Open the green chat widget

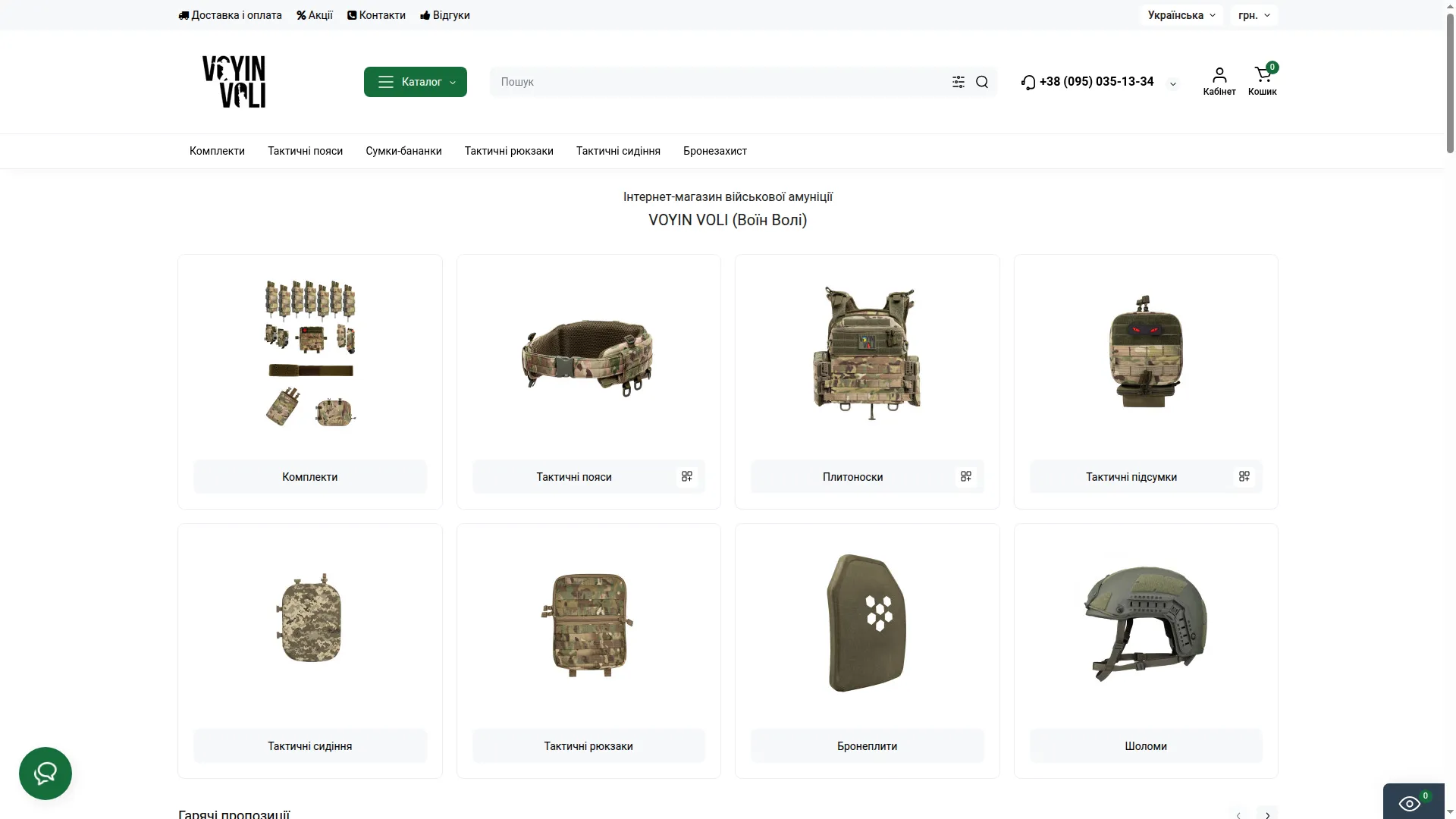[x=45, y=773]
